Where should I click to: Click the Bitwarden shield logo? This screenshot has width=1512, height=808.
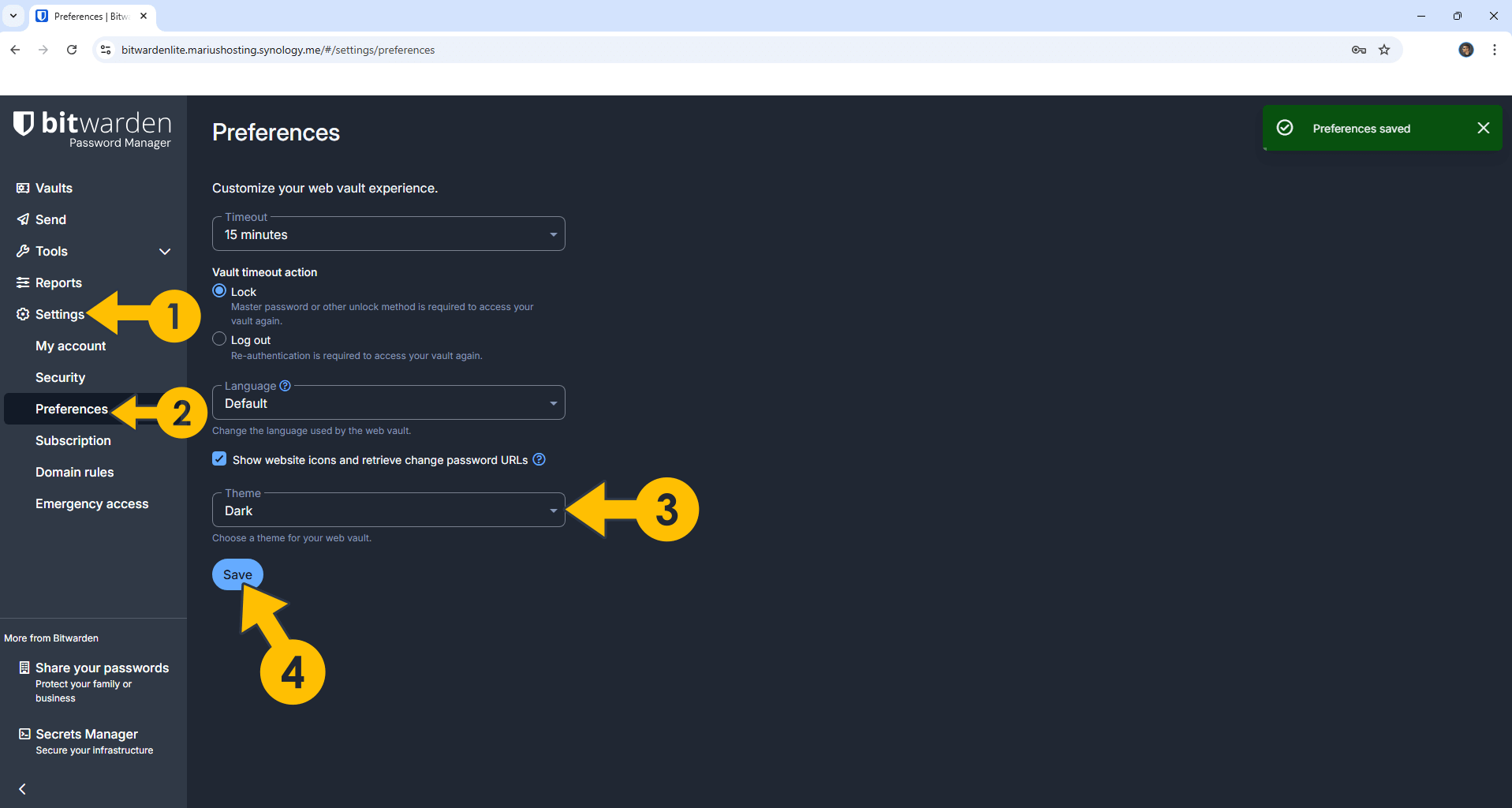pyautogui.click(x=23, y=124)
